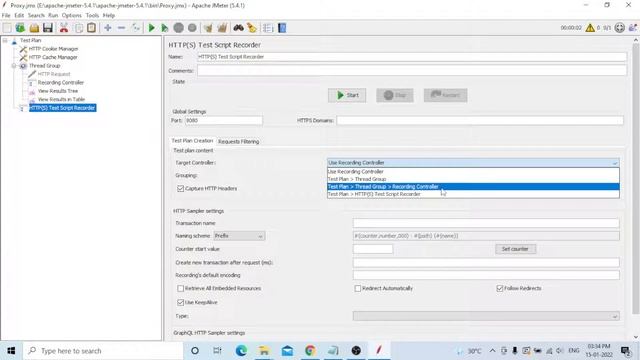The image size is (640, 360).
Task: Click Start no pauses toolbar icon
Action: [x=164, y=28]
